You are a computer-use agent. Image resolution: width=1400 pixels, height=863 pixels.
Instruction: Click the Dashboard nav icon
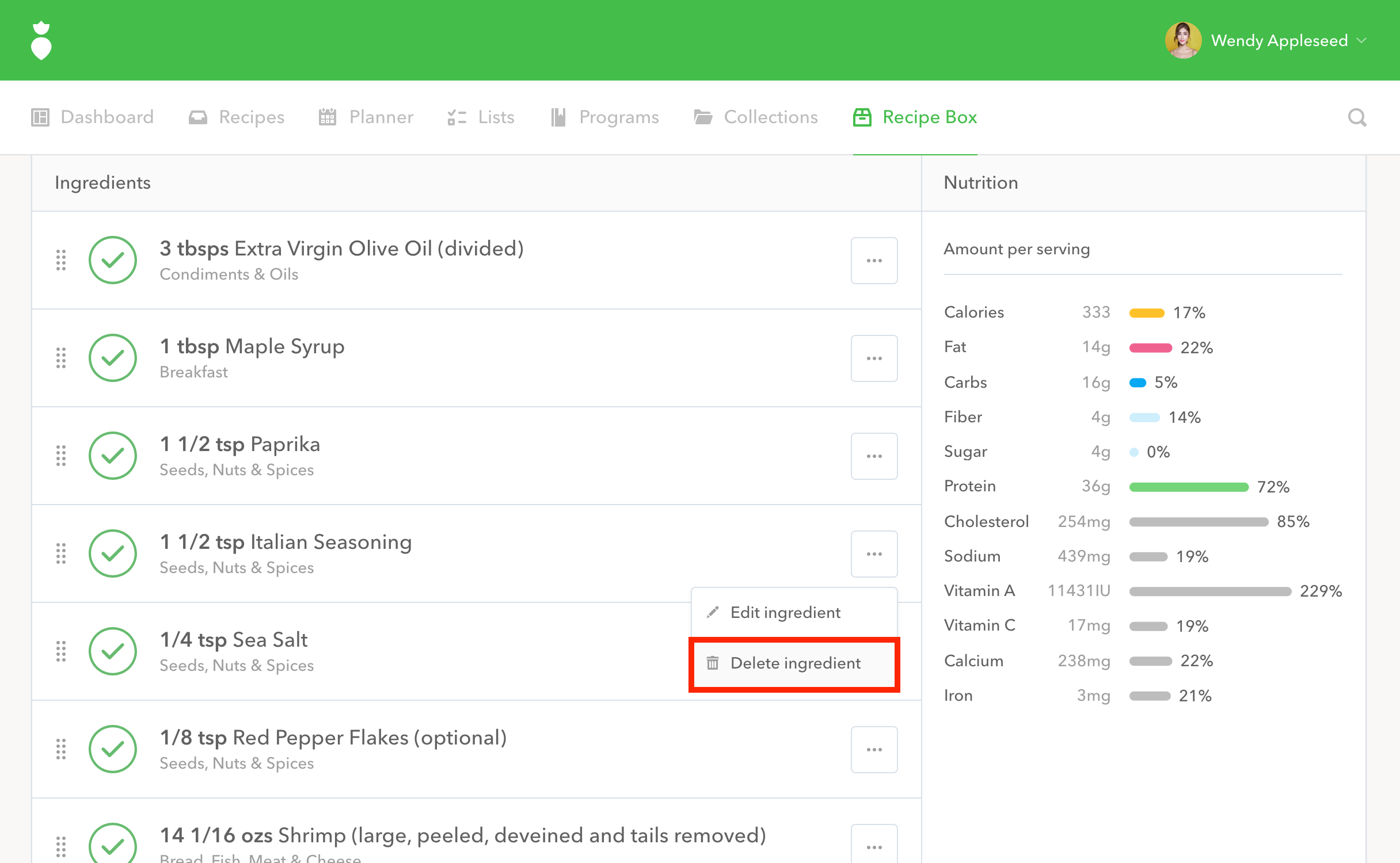(40, 117)
